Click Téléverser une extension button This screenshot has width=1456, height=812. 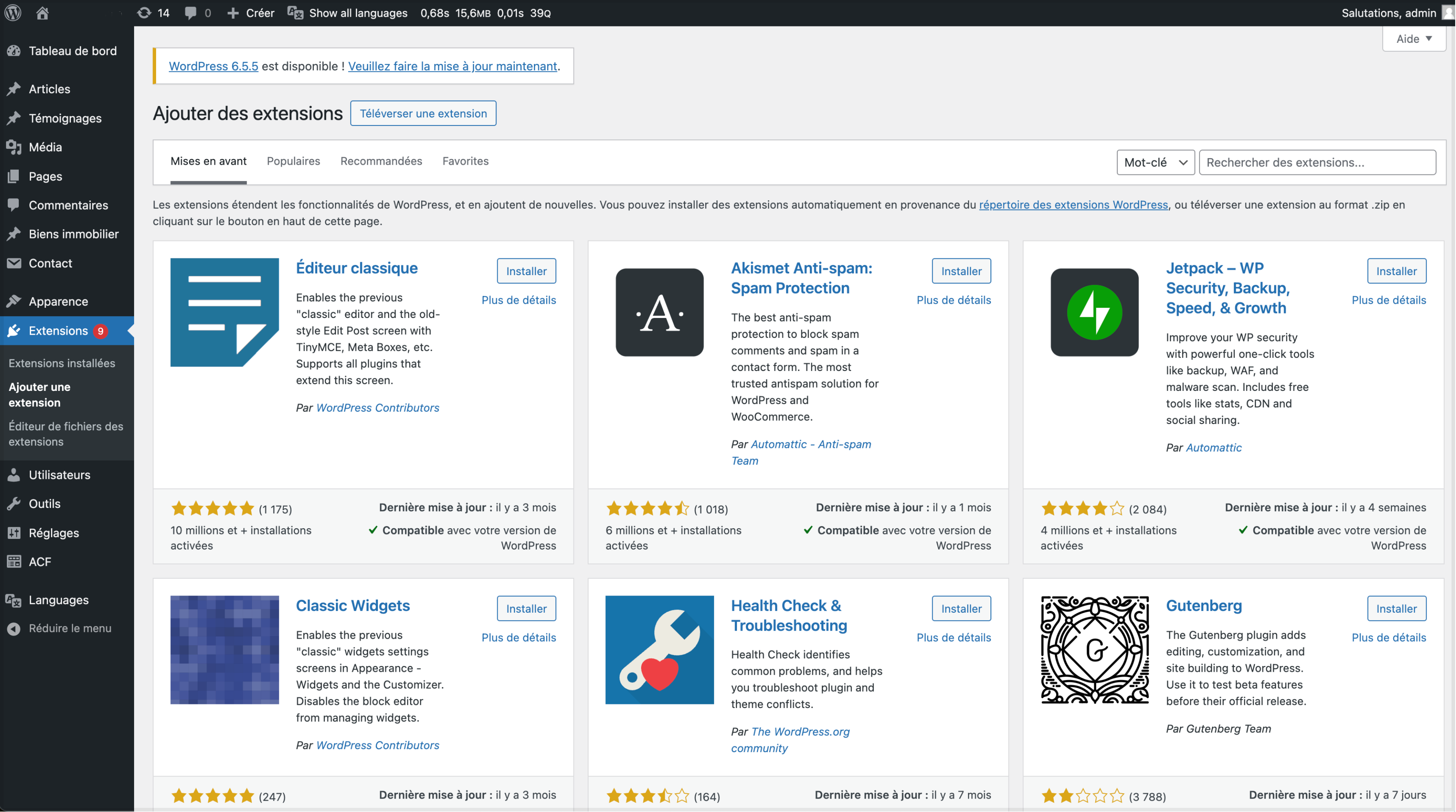click(423, 113)
